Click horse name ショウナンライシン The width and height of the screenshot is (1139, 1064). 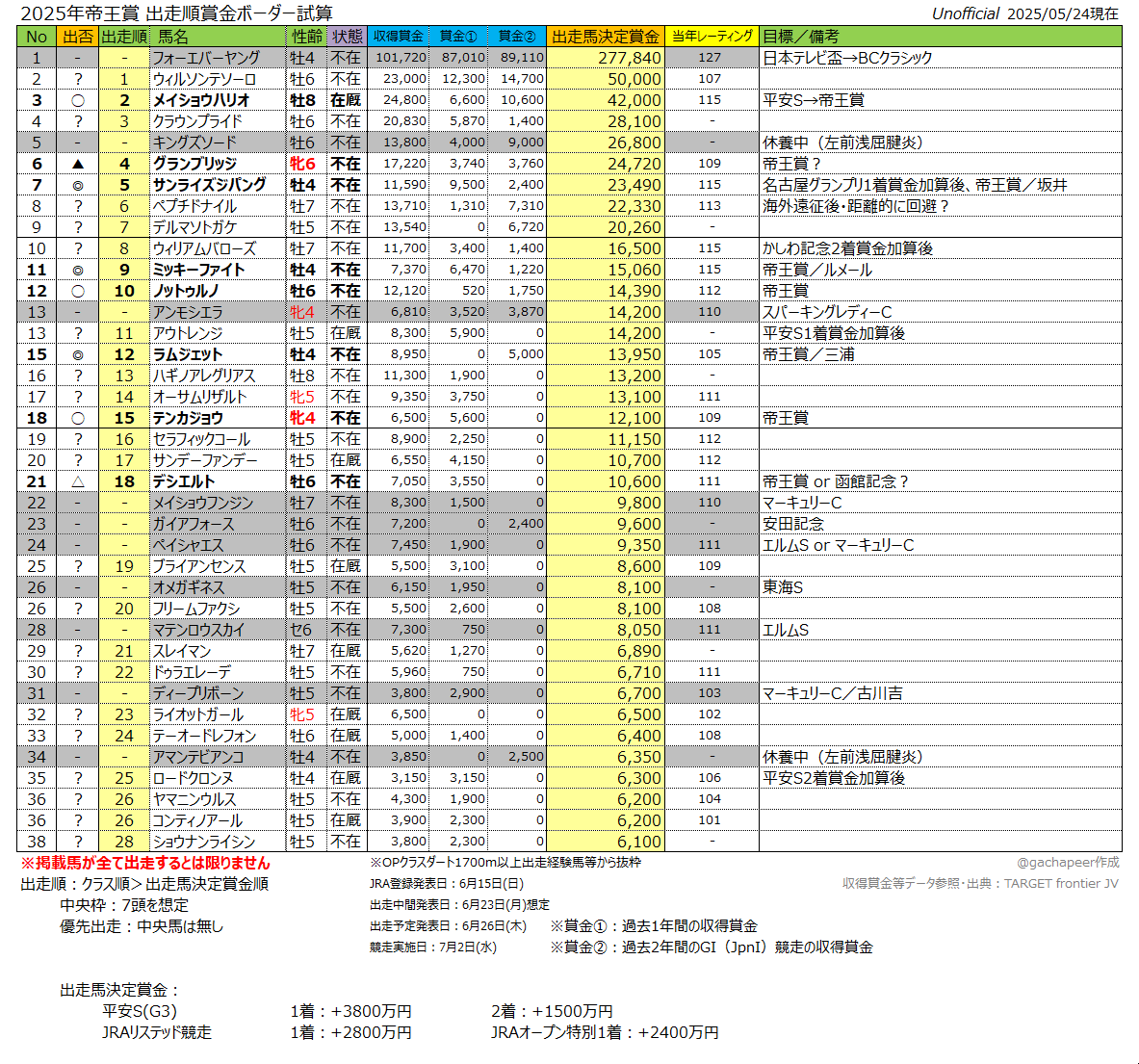pyautogui.click(x=203, y=841)
